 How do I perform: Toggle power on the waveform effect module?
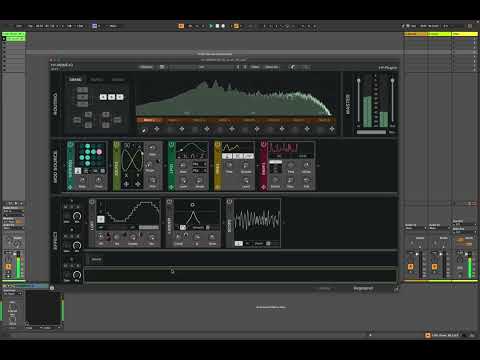click(x=229, y=202)
